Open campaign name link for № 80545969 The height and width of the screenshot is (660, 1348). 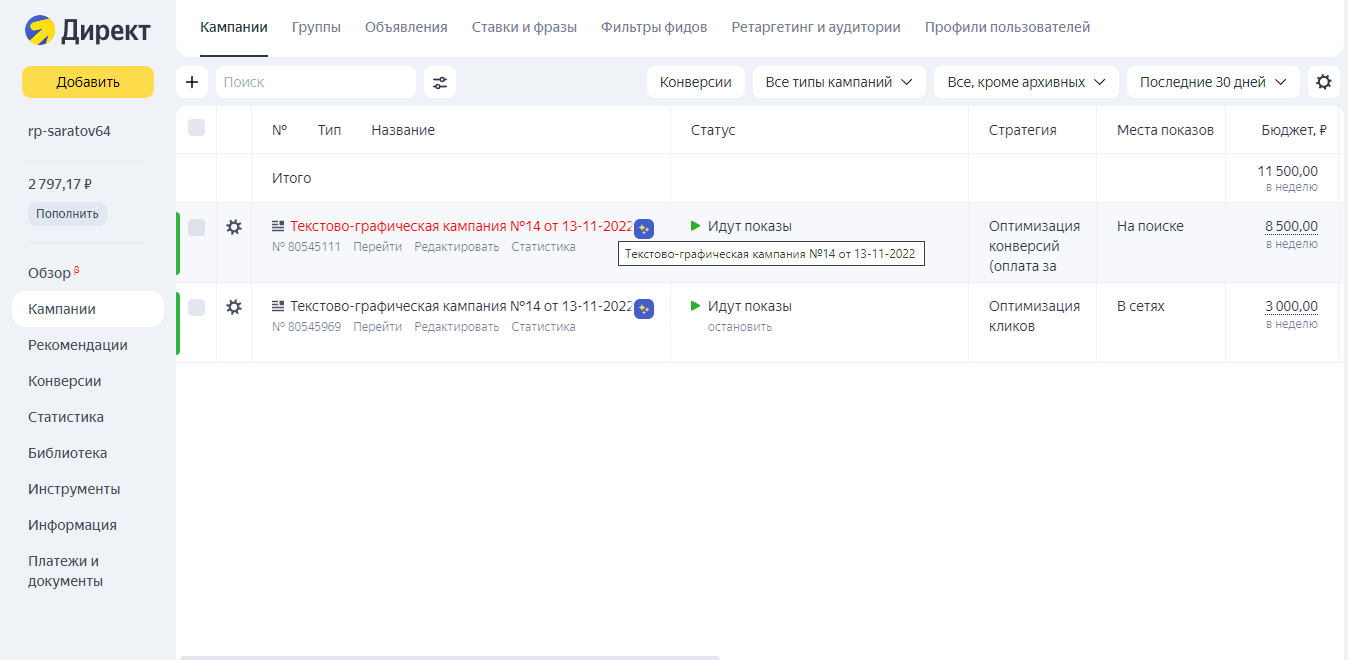pyautogui.click(x=461, y=306)
